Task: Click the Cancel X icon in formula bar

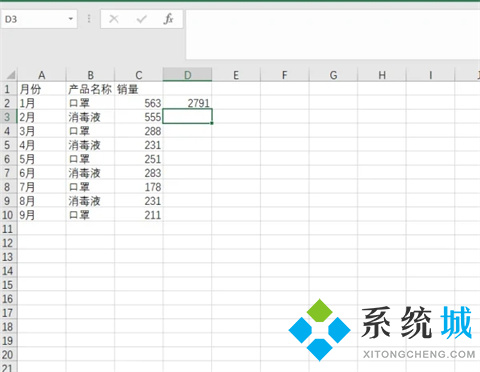Action: point(114,19)
